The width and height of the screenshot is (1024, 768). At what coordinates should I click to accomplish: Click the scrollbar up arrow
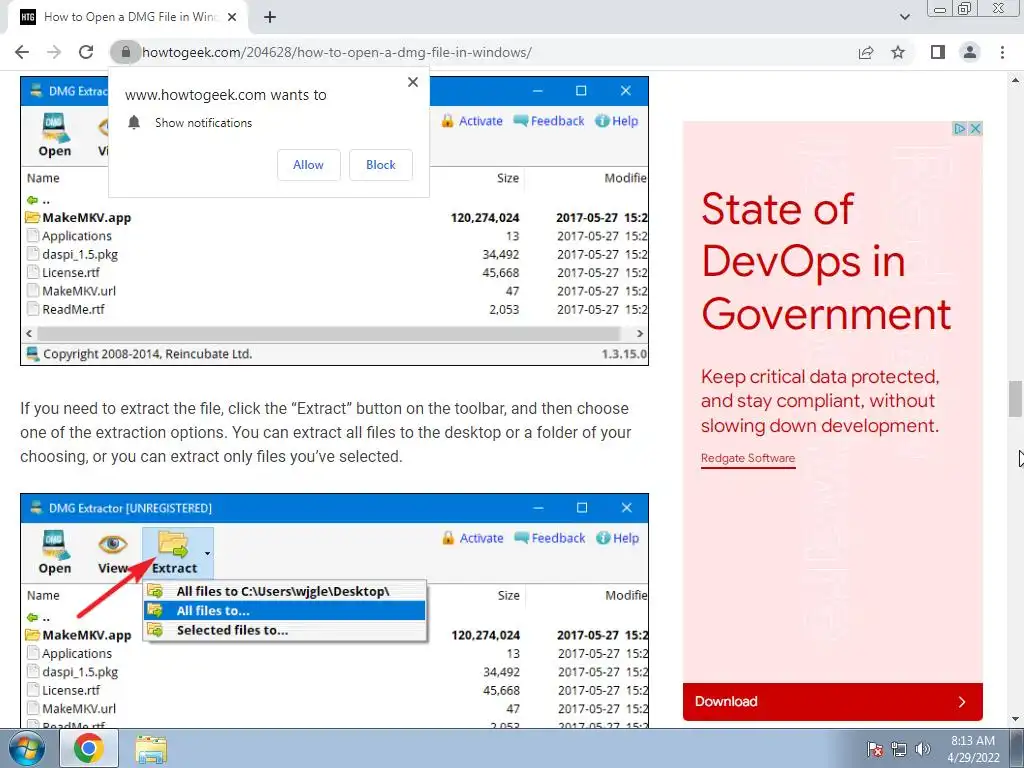point(1015,80)
